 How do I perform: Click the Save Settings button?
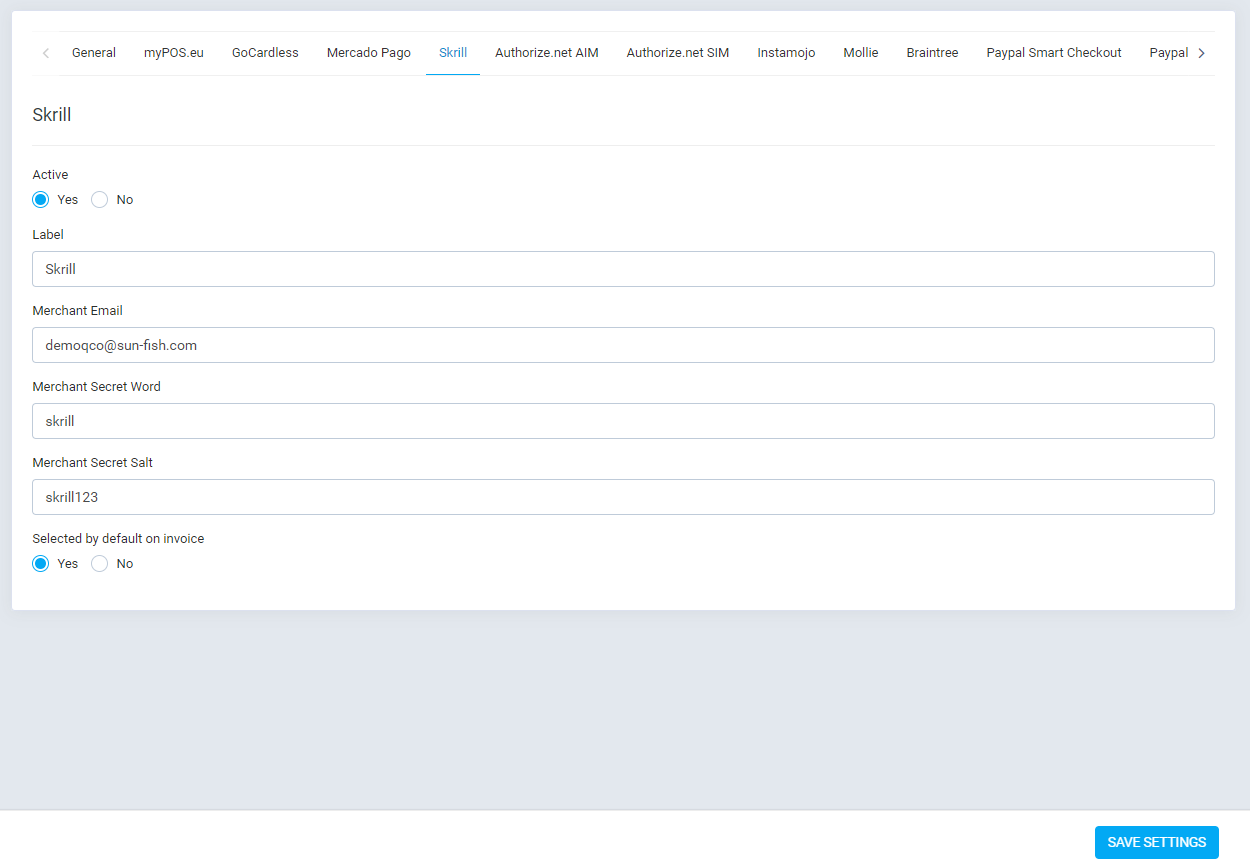1156,842
